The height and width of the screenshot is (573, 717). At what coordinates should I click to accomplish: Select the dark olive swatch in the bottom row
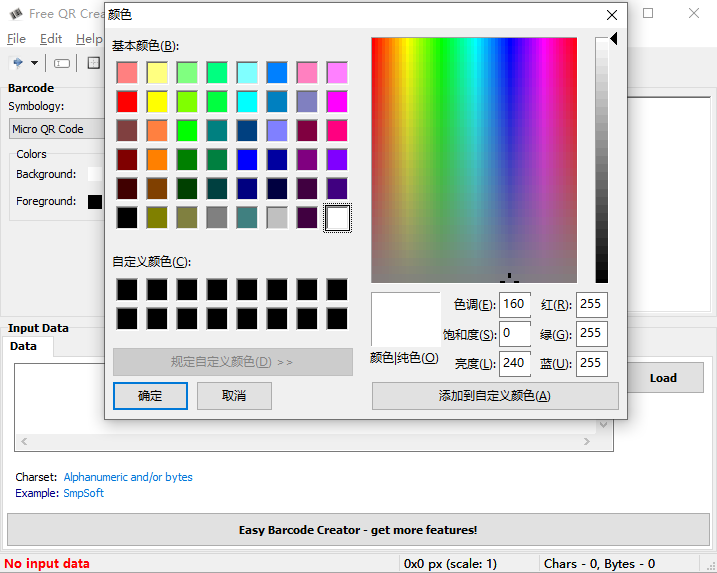[157, 218]
